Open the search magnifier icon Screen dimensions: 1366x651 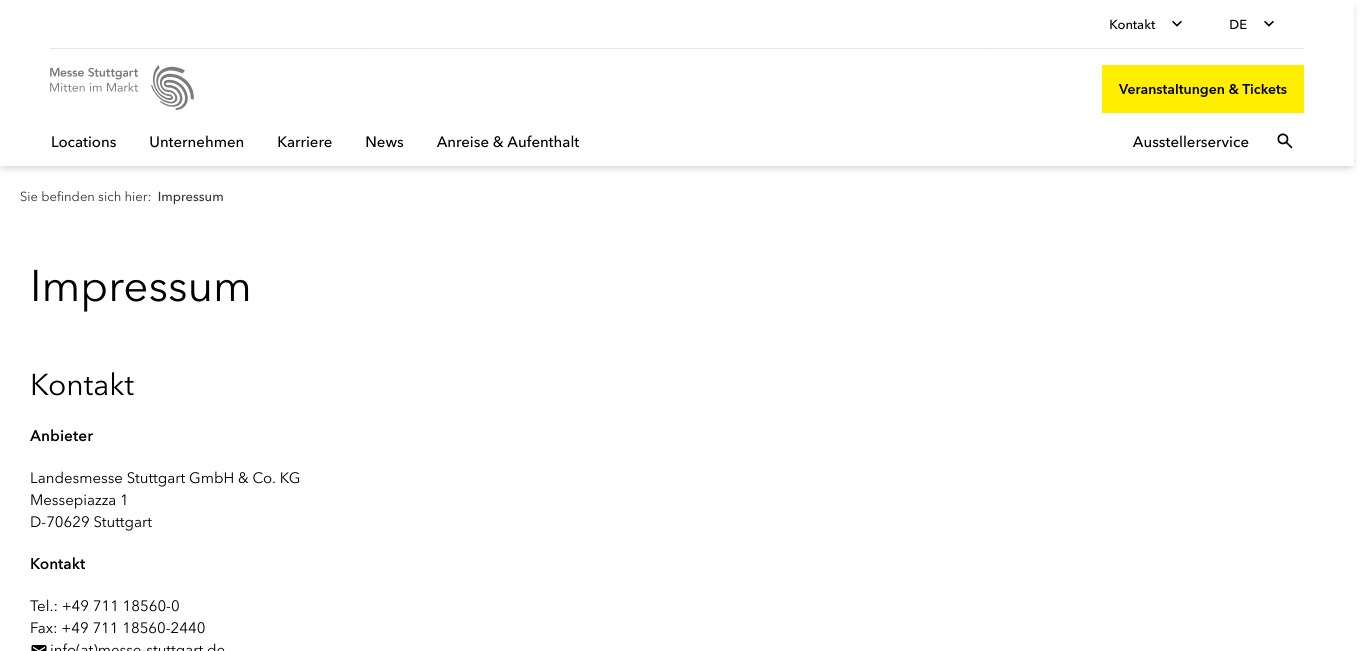point(1285,141)
